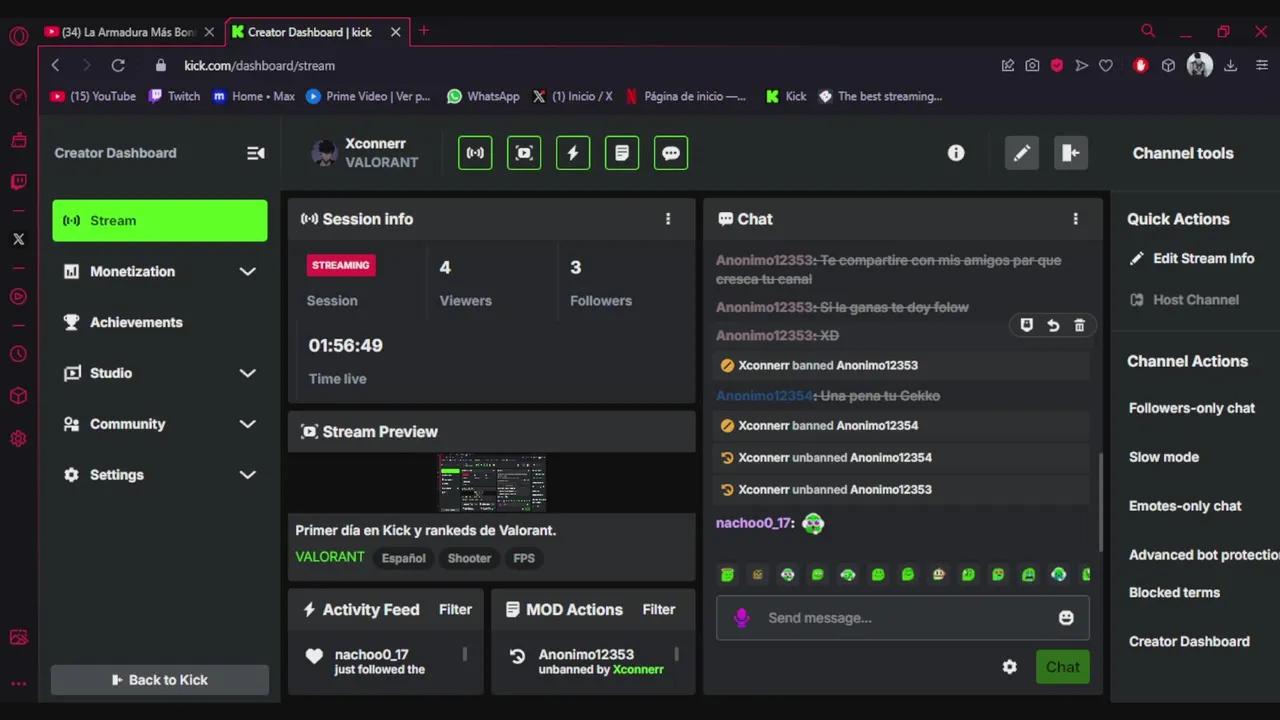The image size is (1280, 720).
Task: Click the undo icon on chat message
Action: (x=1053, y=325)
